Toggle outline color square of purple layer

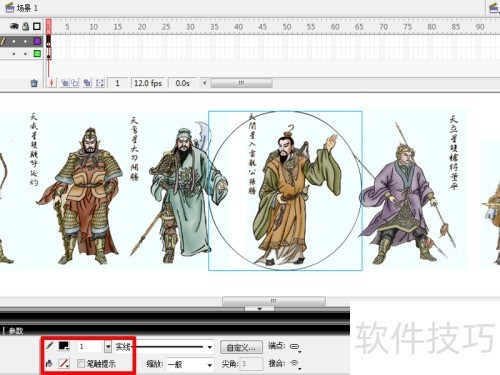coord(37,41)
